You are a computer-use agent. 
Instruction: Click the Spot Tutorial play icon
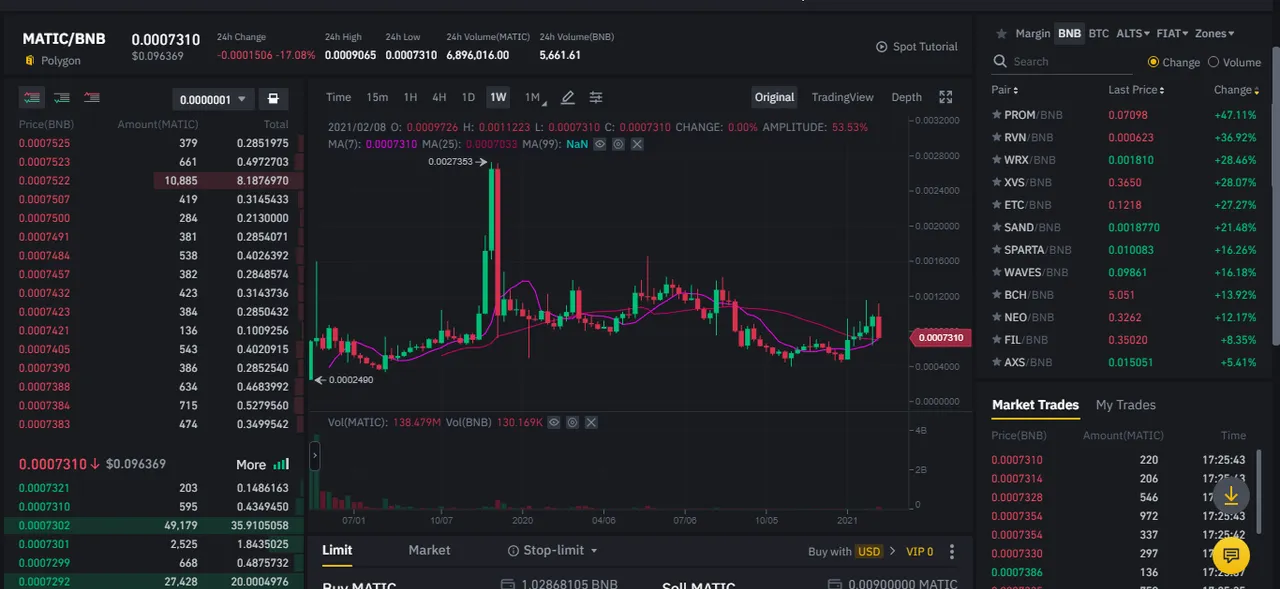tap(882, 47)
